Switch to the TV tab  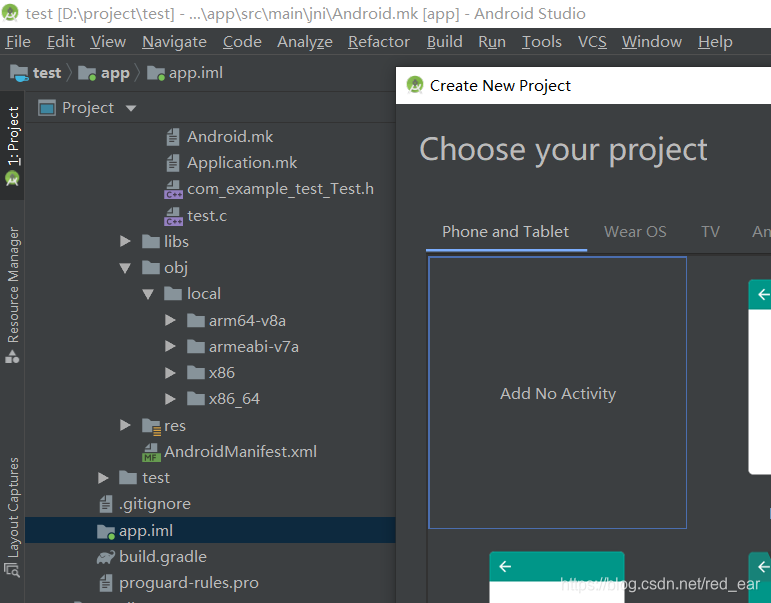pos(710,232)
